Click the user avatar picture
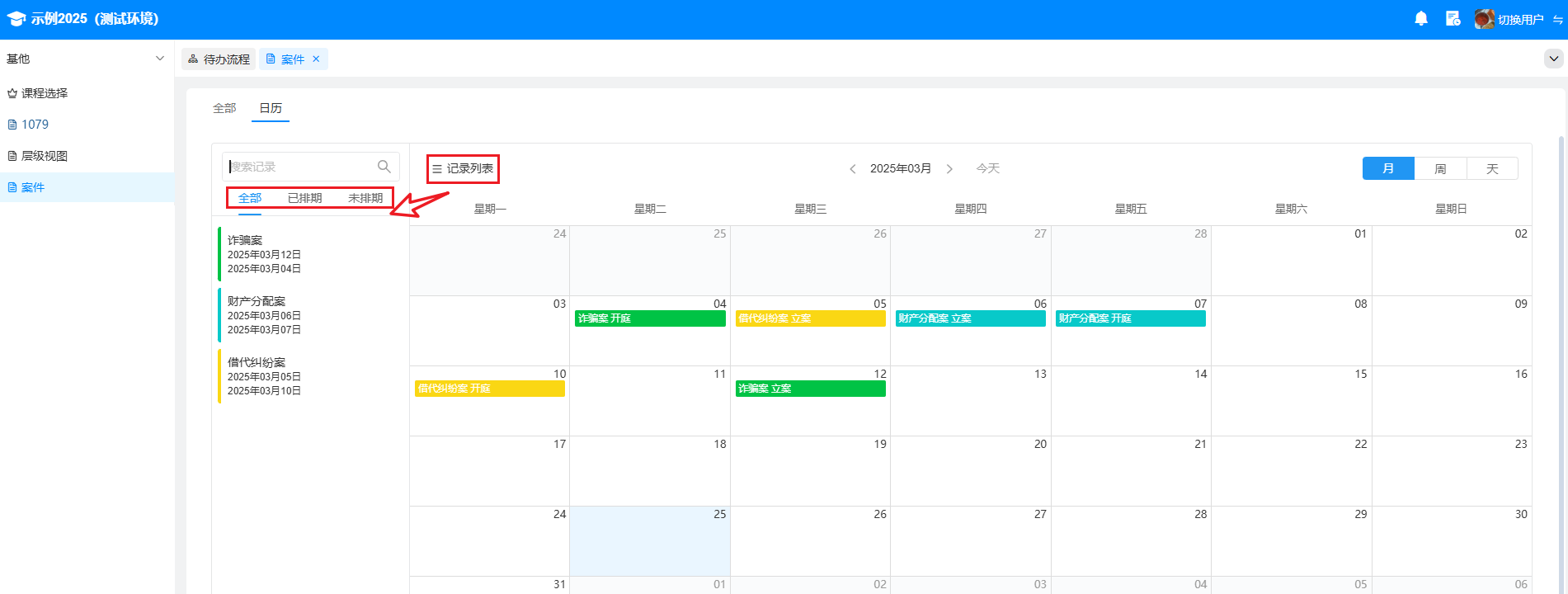Viewport: 1568px width, 594px height. coord(1483,18)
